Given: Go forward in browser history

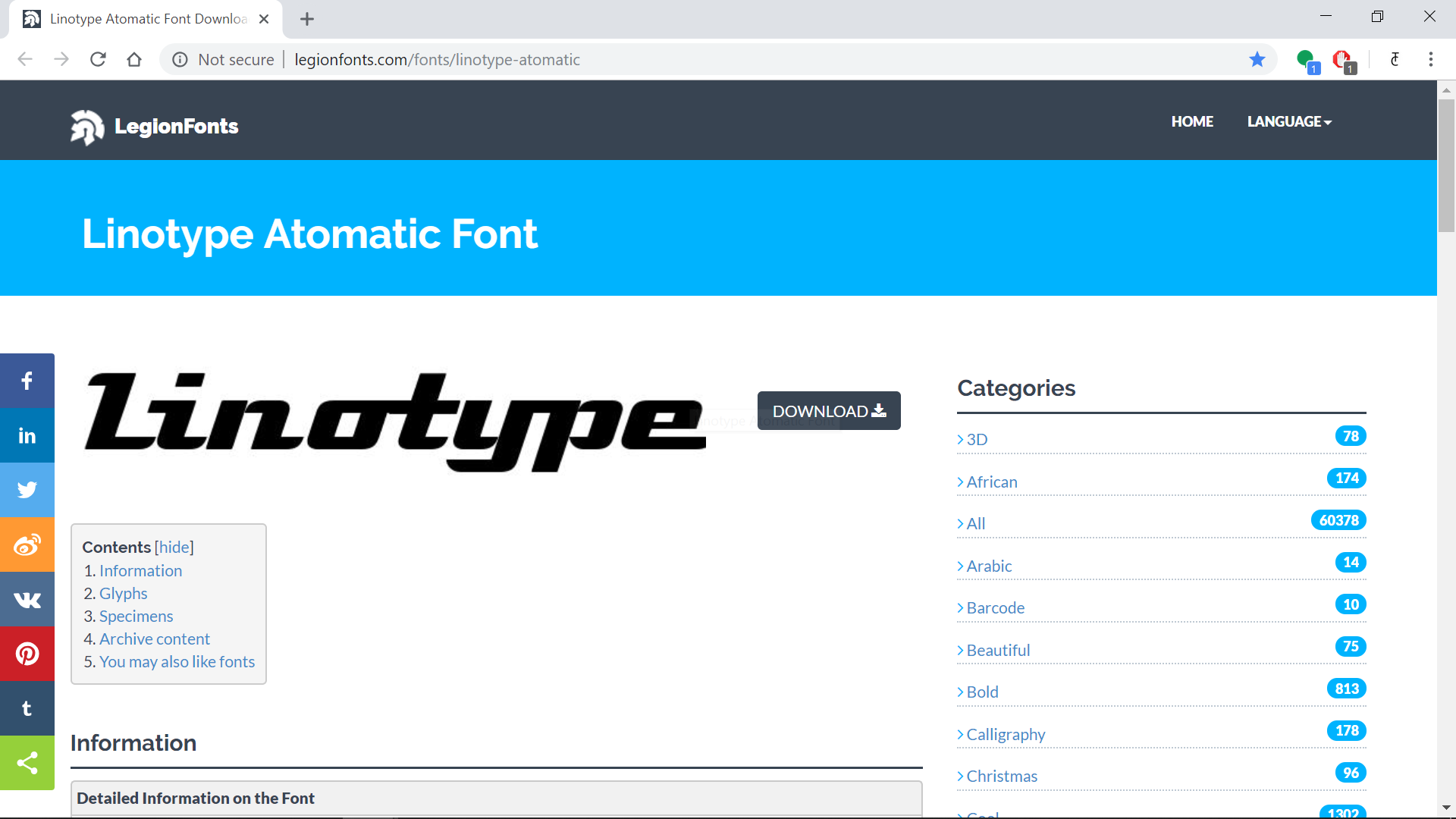Looking at the screenshot, I should (x=61, y=59).
